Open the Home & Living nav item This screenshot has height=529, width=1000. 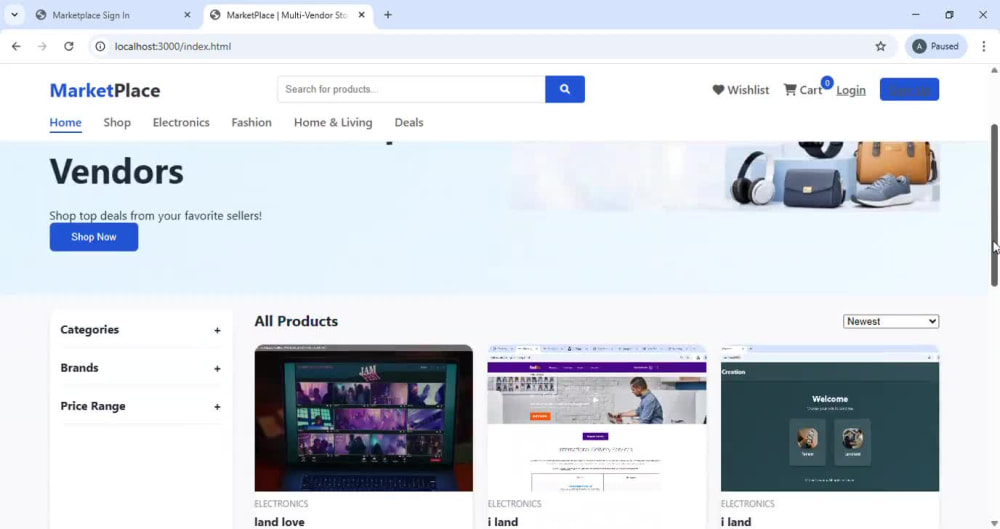[x=333, y=123]
